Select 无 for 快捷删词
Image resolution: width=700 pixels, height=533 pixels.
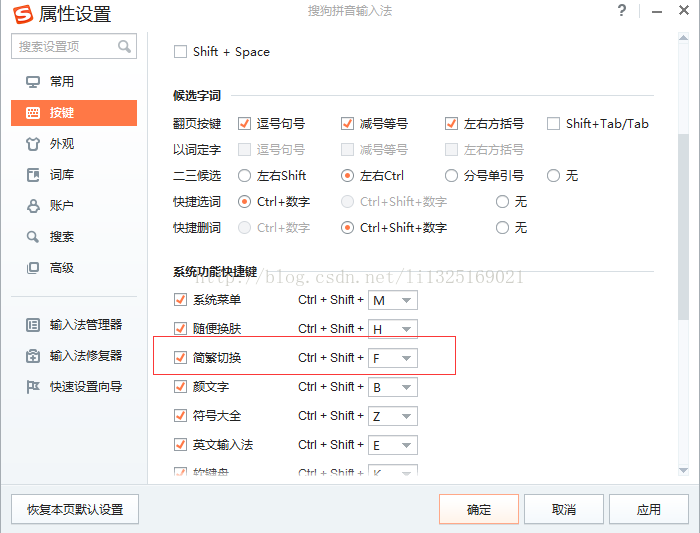point(502,228)
